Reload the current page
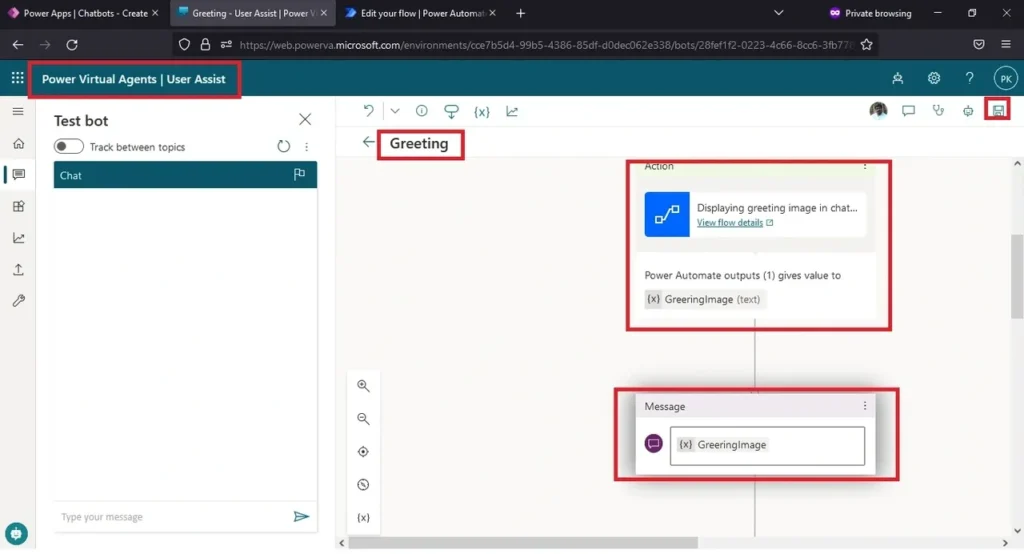 (x=72, y=44)
